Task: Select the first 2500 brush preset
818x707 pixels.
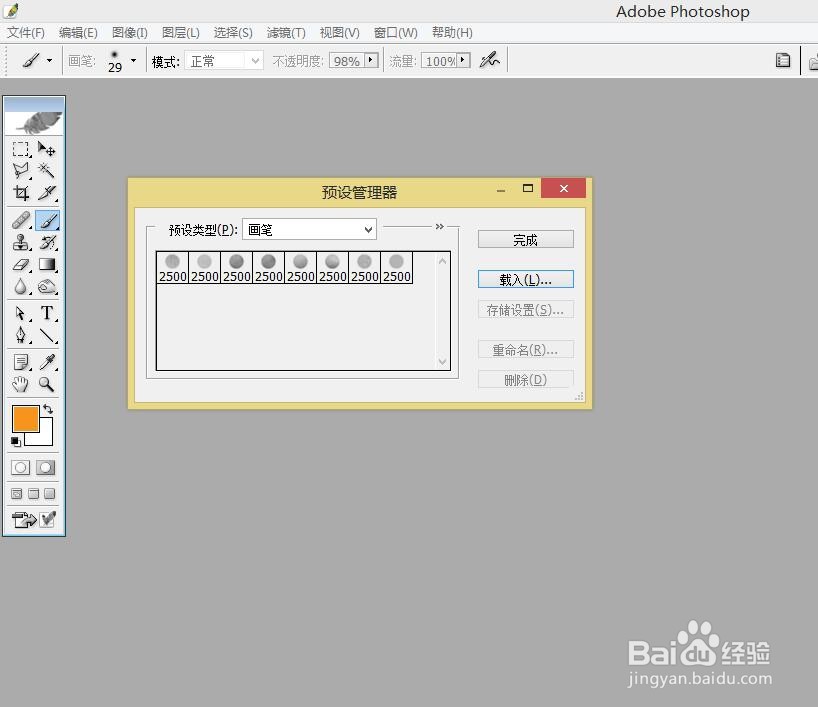Action: (173, 268)
